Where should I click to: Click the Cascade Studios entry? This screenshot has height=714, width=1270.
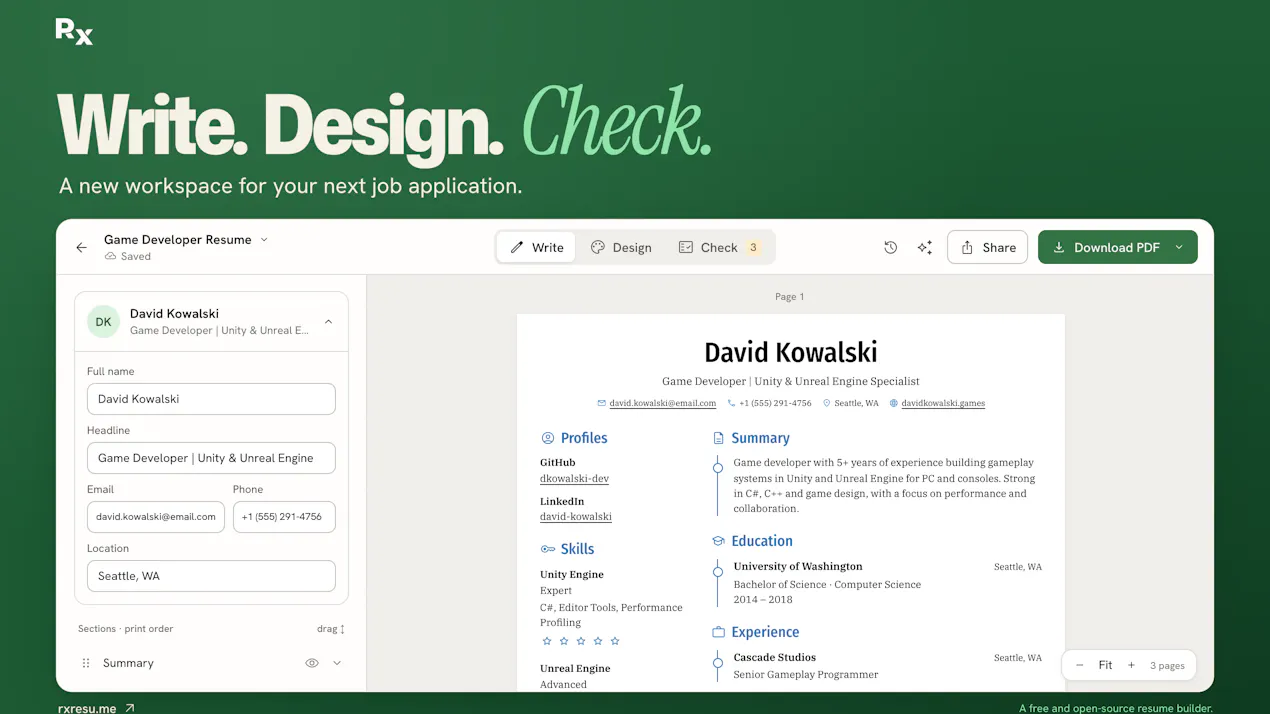click(775, 658)
